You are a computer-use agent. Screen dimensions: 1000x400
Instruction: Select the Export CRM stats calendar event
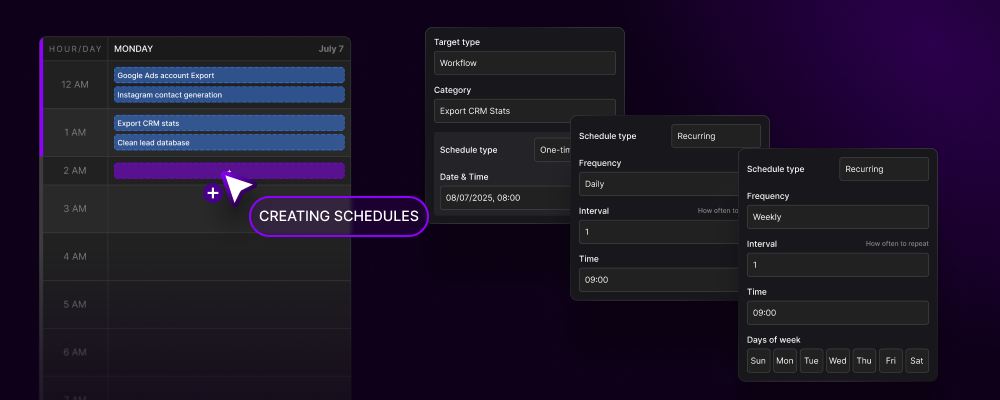tap(230, 123)
